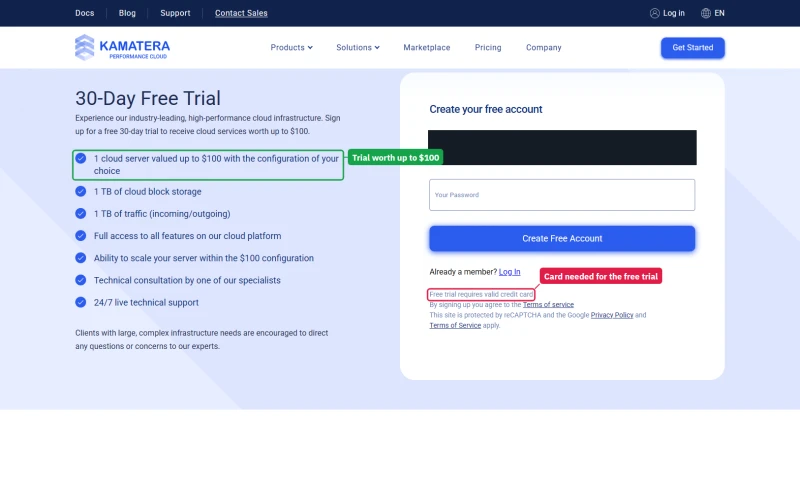The height and width of the screenshot is (485, 800).
Task: Click checkmark icon beside Technical consultation
Action: (x=81, y=280)
